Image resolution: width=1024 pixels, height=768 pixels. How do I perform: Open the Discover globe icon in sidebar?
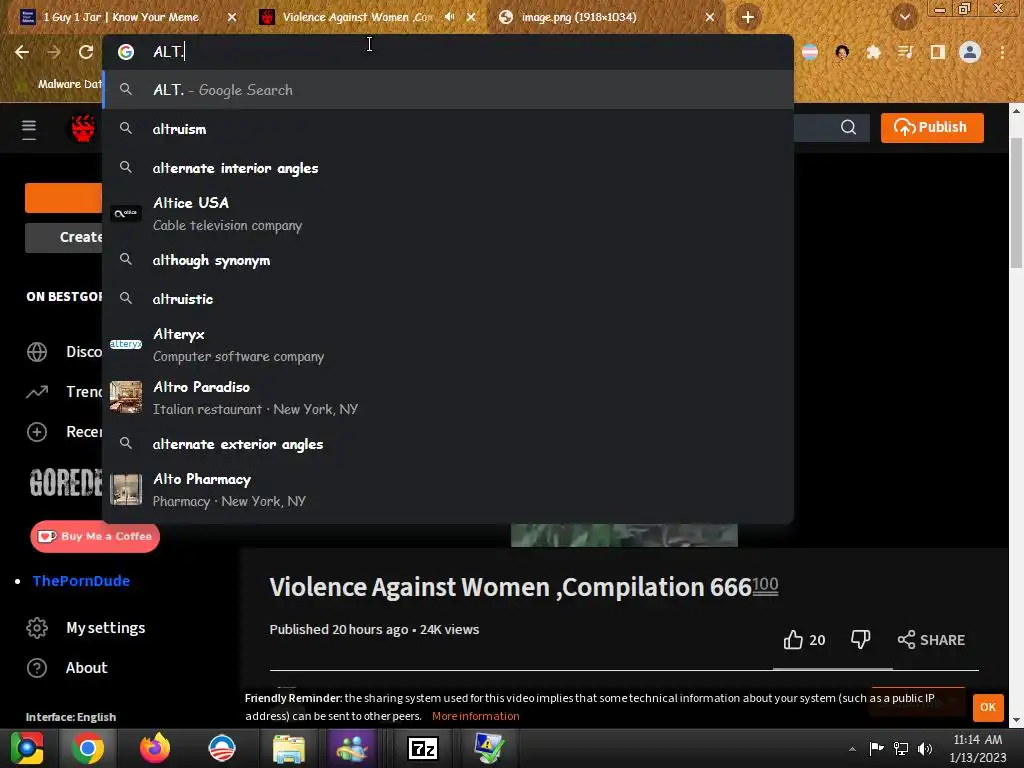click(x=37, y=352)
